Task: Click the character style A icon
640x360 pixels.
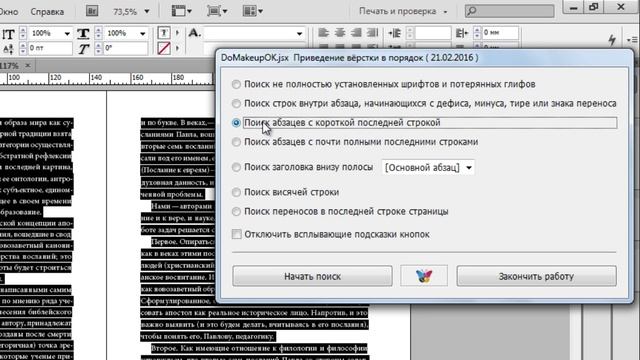Action: [x=194, y=33]
